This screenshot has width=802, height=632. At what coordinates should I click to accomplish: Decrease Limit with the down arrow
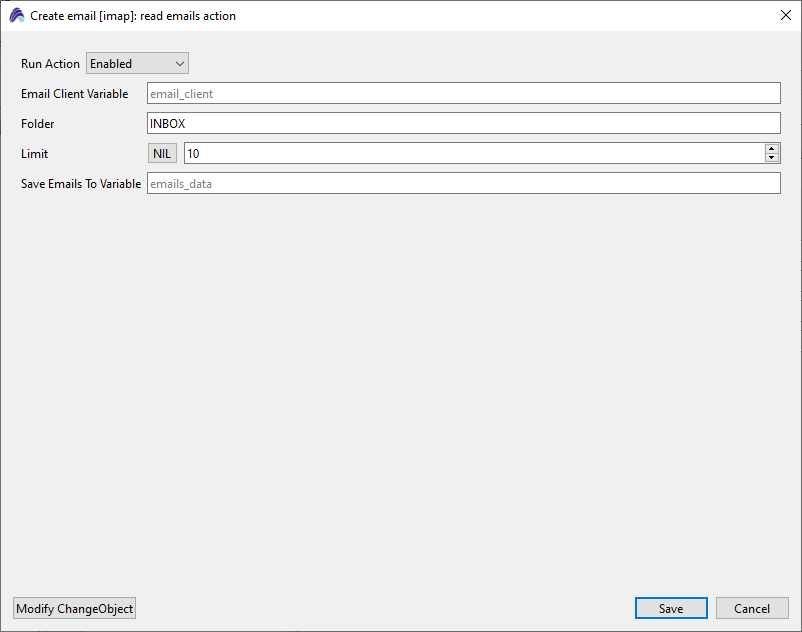point(771,158)
